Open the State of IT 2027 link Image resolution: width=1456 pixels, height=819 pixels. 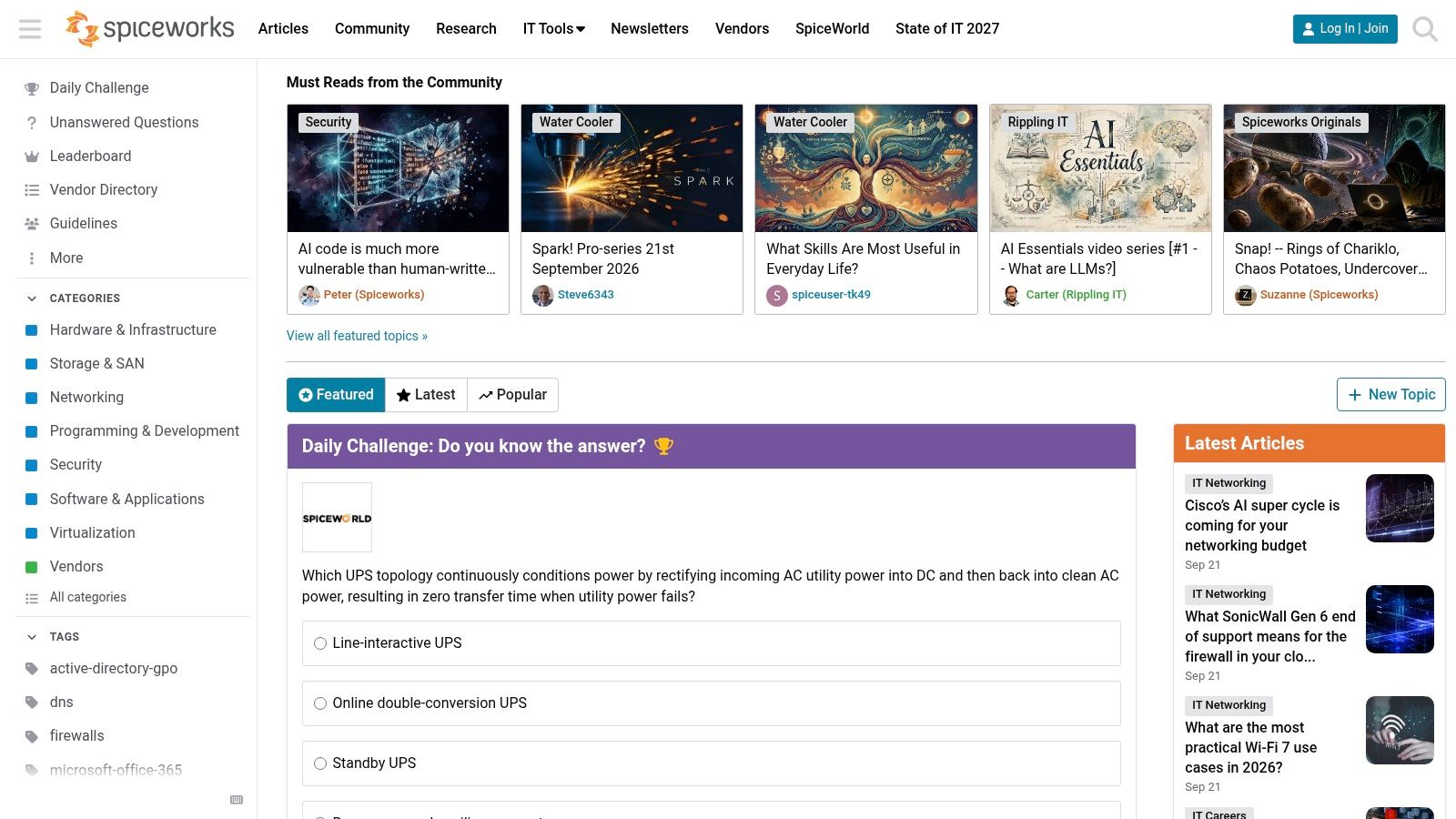[x=947, y=29]
